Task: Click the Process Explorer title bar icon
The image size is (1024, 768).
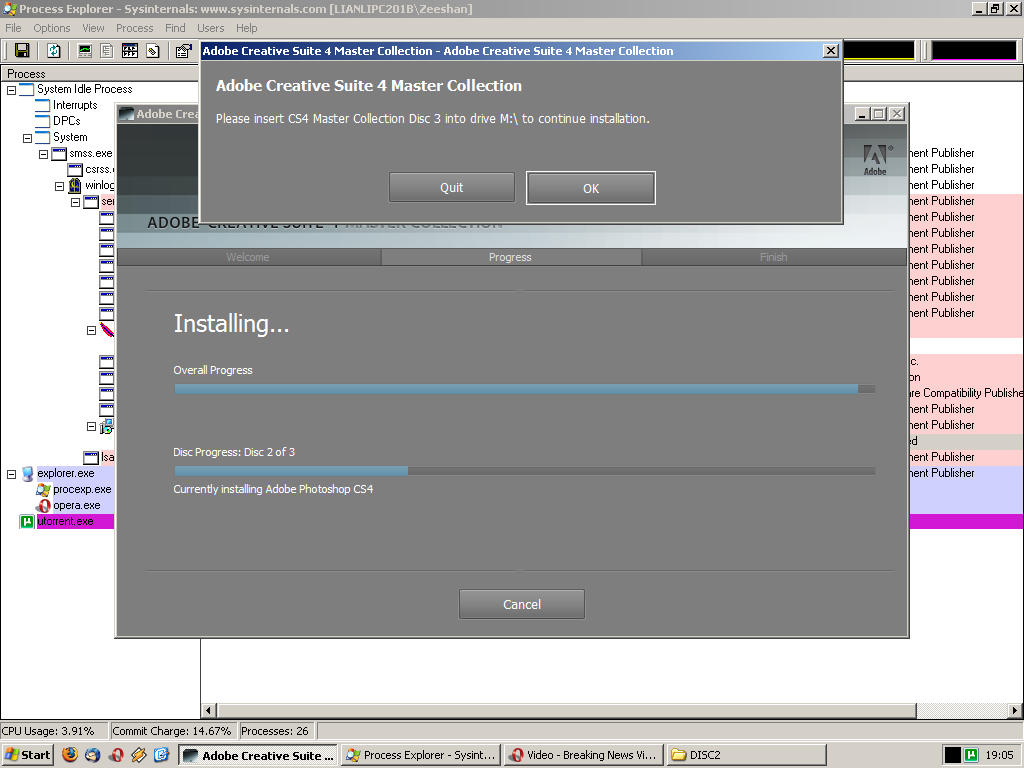Action: (x=10, y=9)
